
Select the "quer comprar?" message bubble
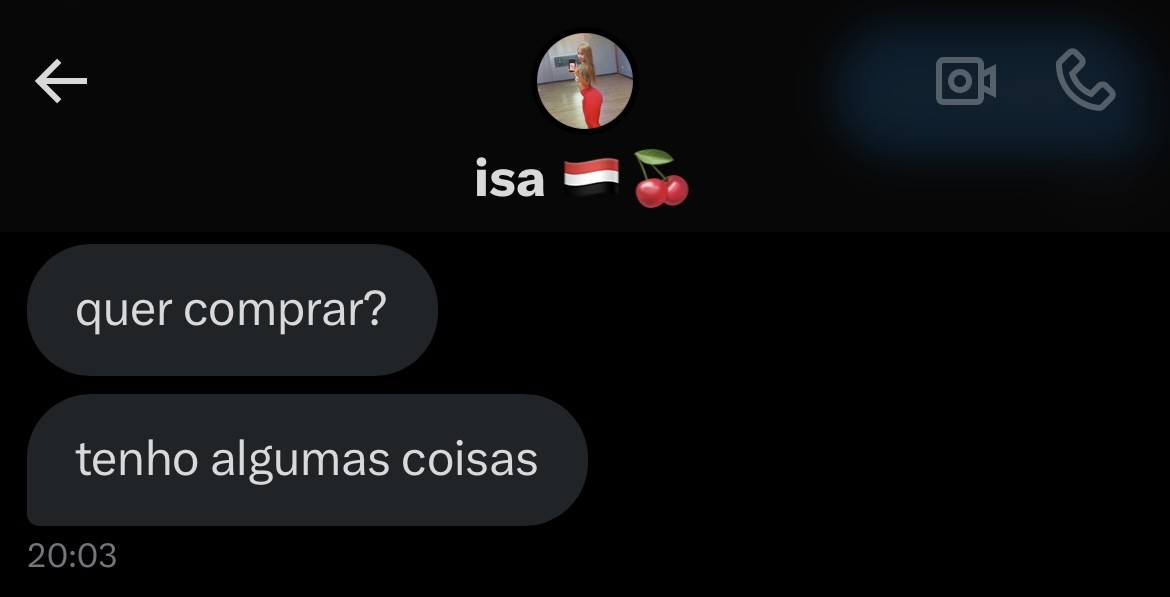click(232, 310)
